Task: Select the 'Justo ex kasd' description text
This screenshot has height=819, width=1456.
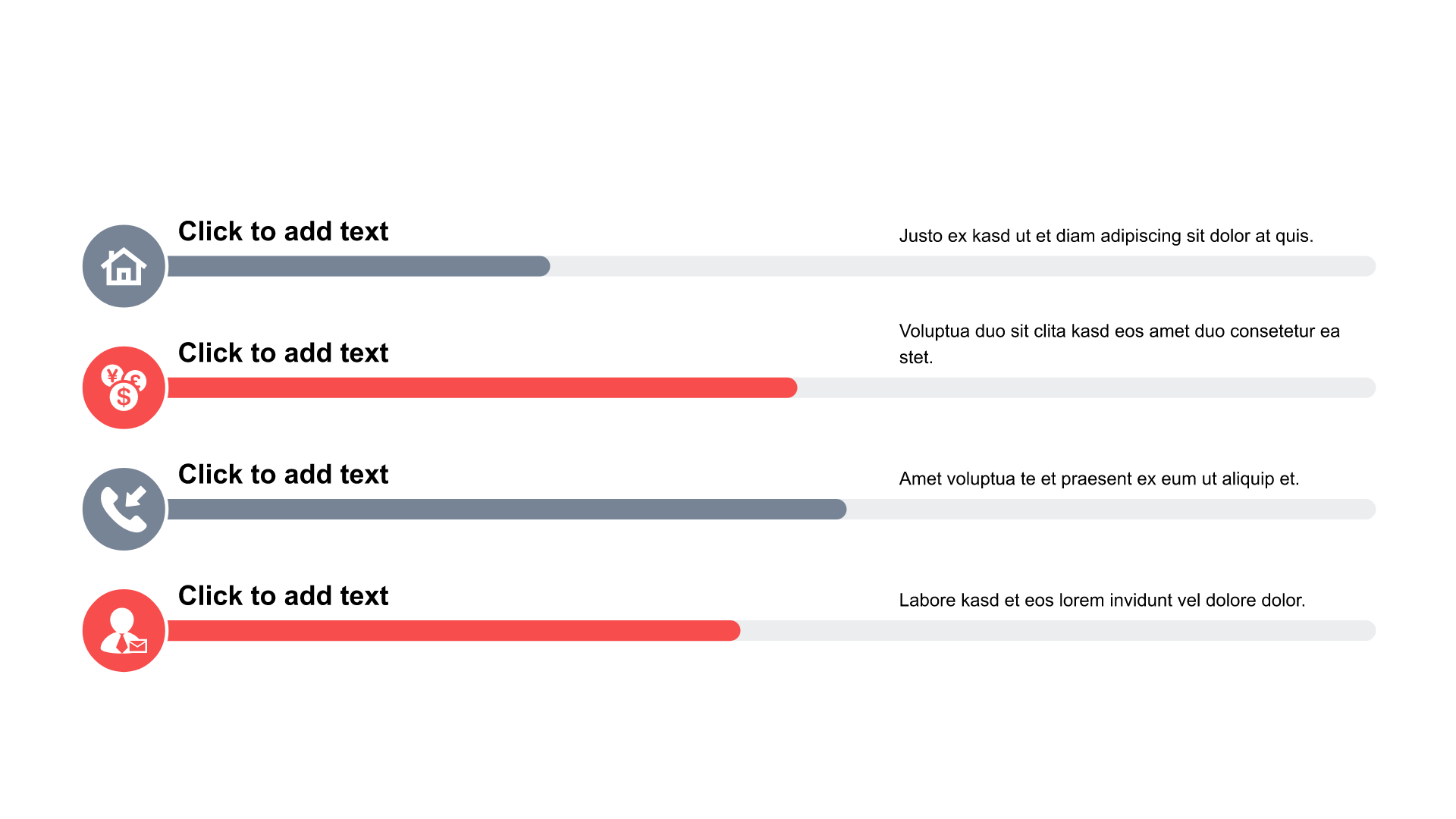Action: pos(1106,236)
